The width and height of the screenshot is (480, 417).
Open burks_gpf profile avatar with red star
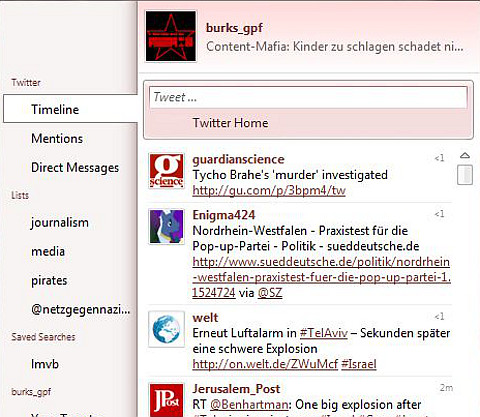pos(171,36)
